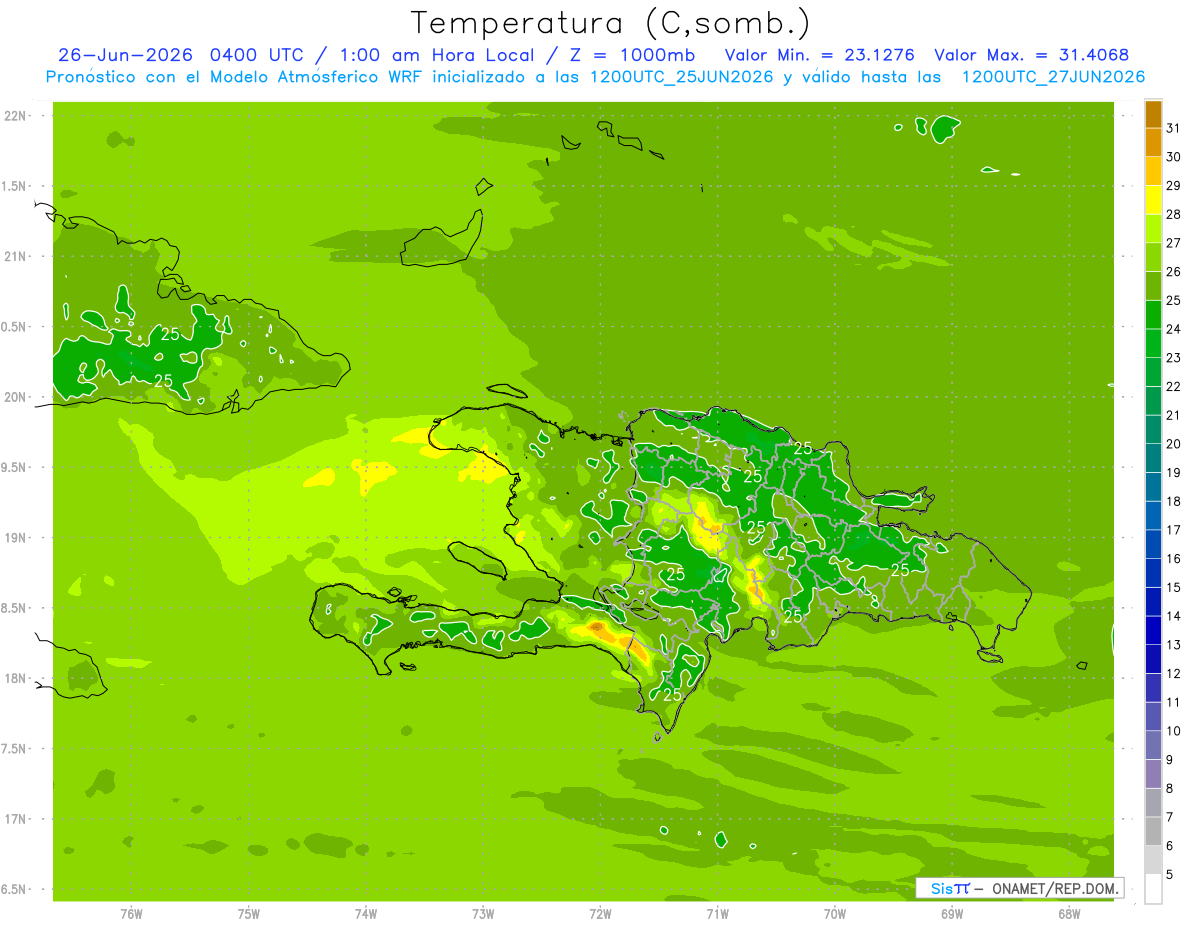The height and width of the screenshot is (927, 1200).
Task: Click the 'ONAMET/REP.DOM.' credit label
Action: click(1055, 888)
